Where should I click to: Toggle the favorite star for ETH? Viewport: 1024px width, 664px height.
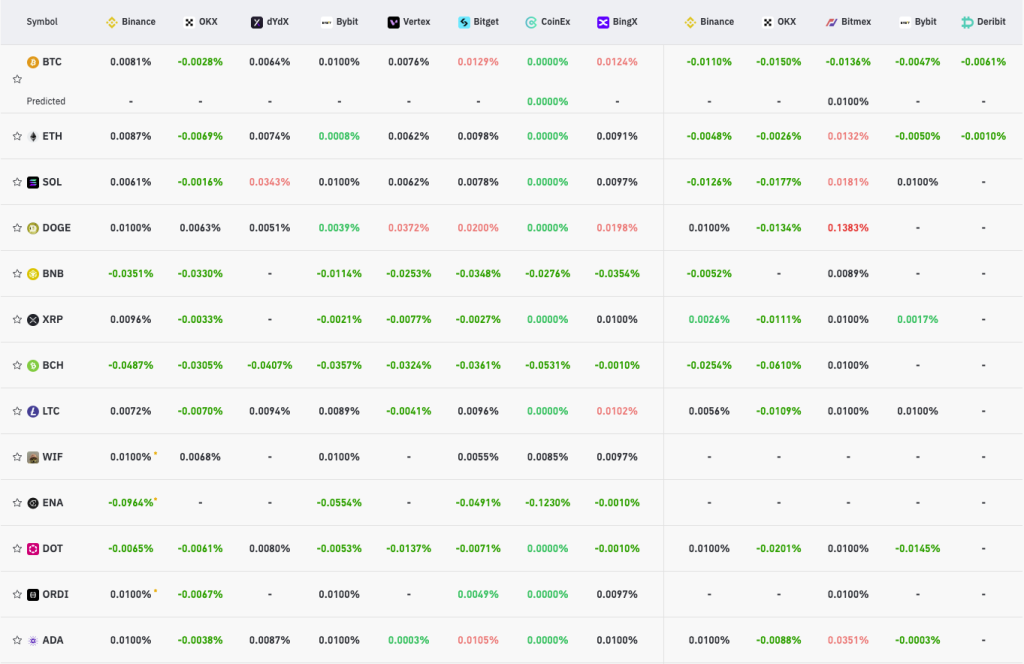17,136
